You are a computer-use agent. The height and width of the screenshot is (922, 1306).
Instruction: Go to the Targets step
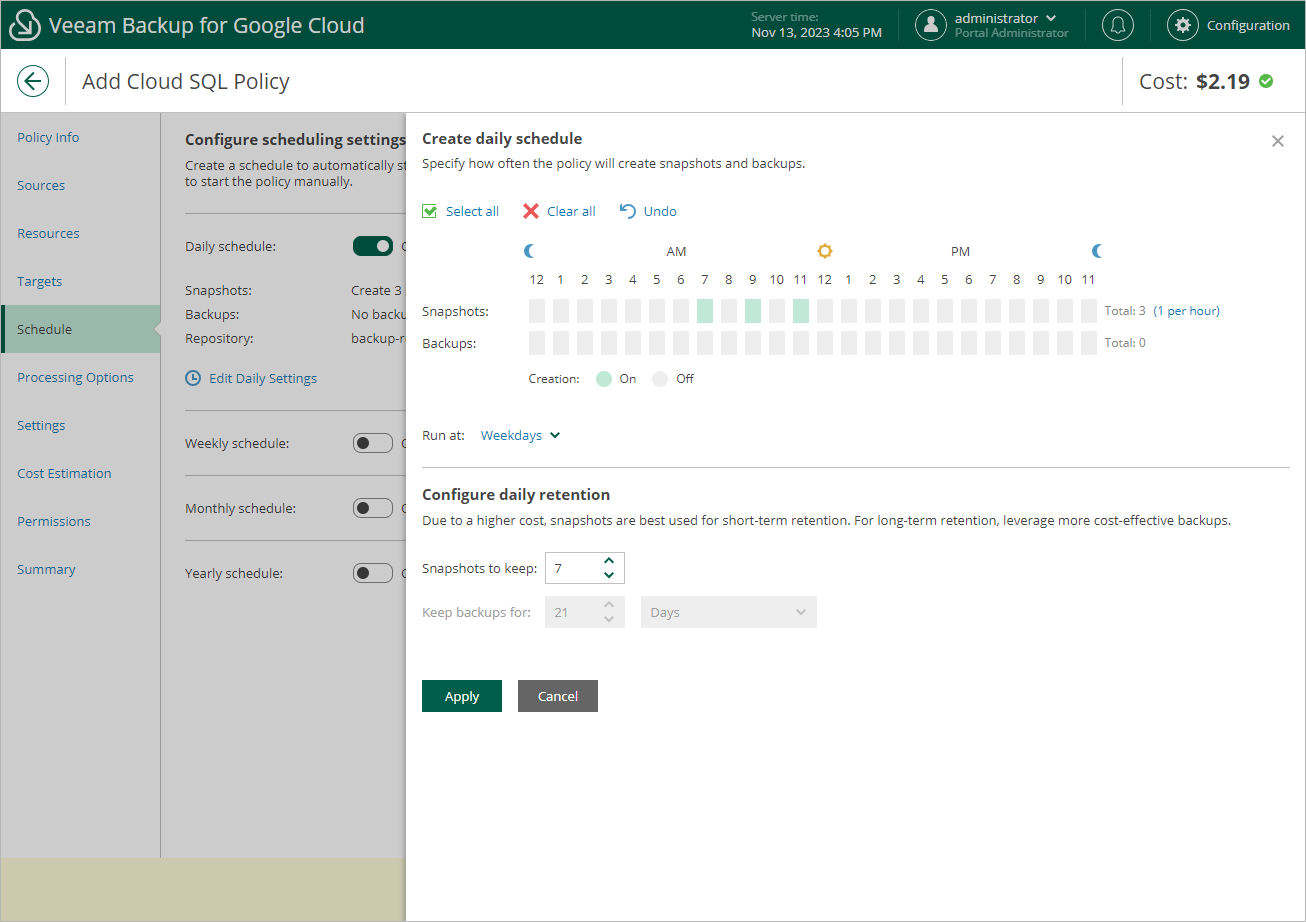pos(80,281)
